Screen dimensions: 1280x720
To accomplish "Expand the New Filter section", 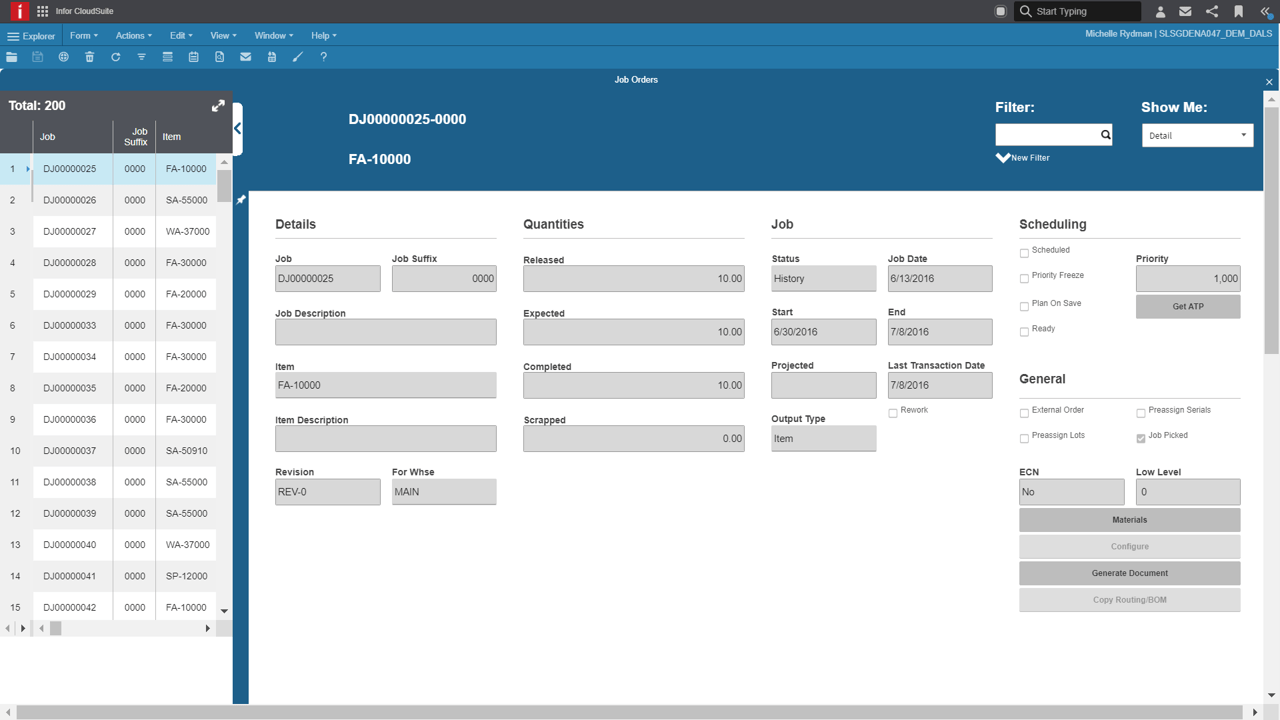I will 1022,157.
